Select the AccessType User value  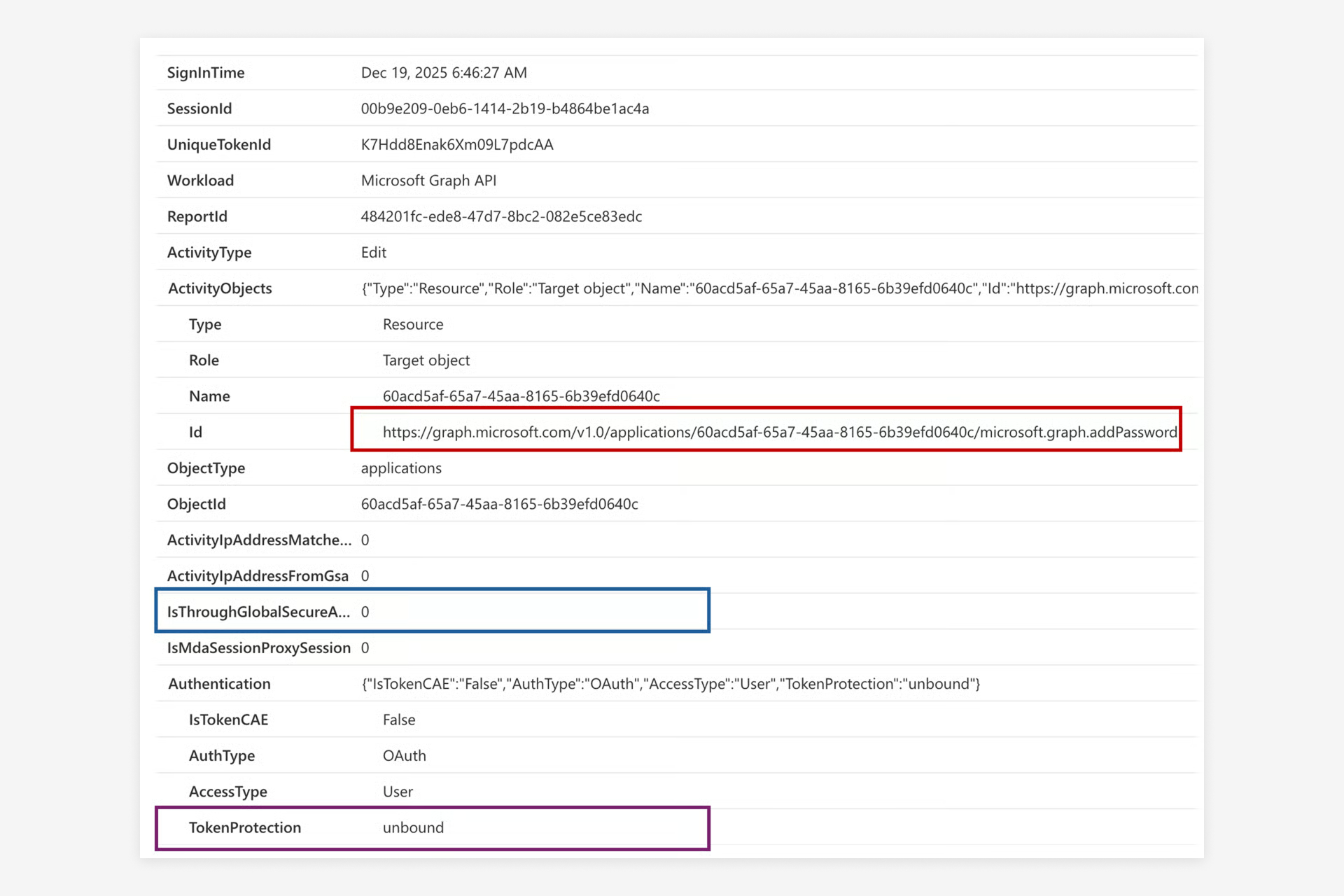[x=397, y=791]
